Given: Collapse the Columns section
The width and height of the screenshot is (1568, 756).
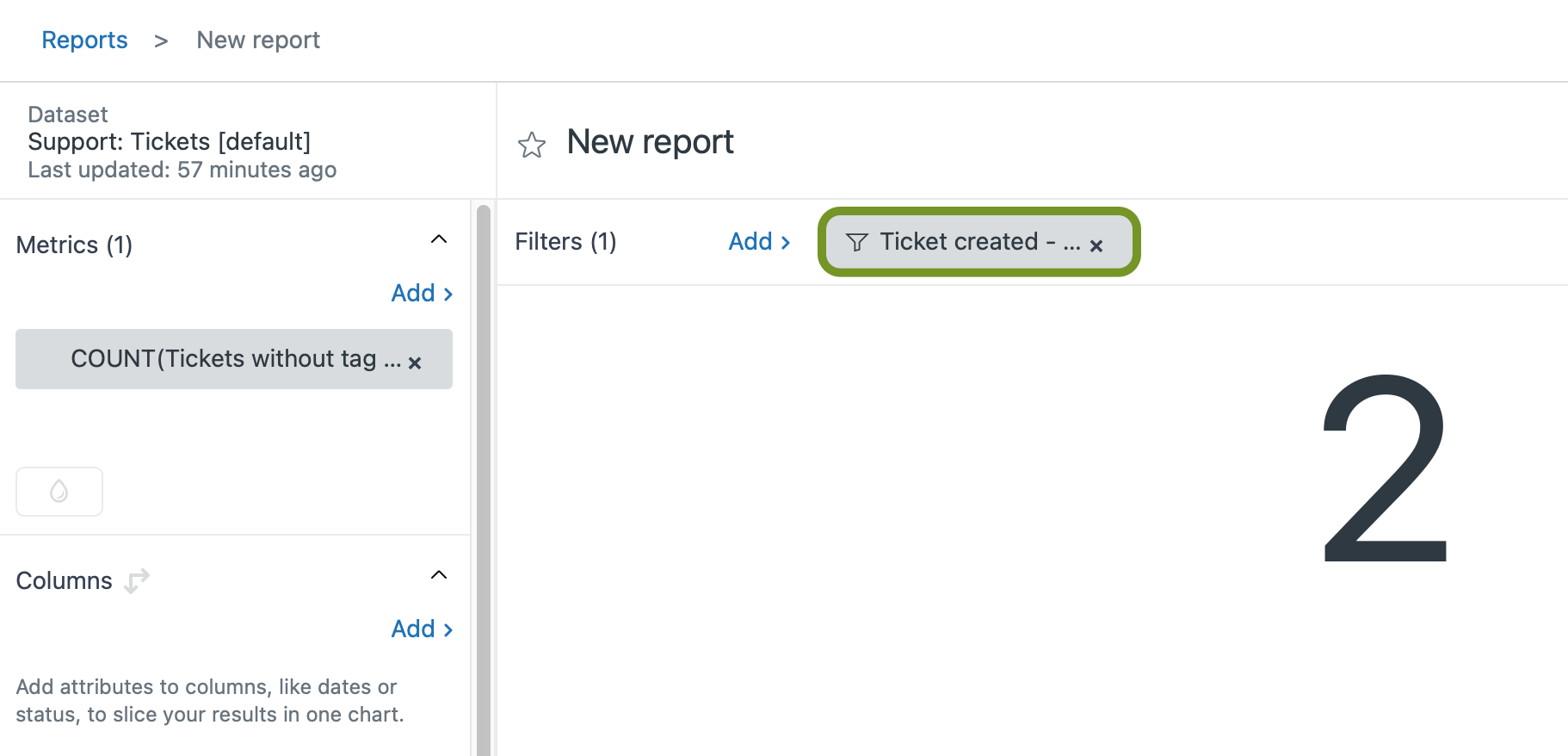Looking at the screenshot, I should tap(438, 575).
